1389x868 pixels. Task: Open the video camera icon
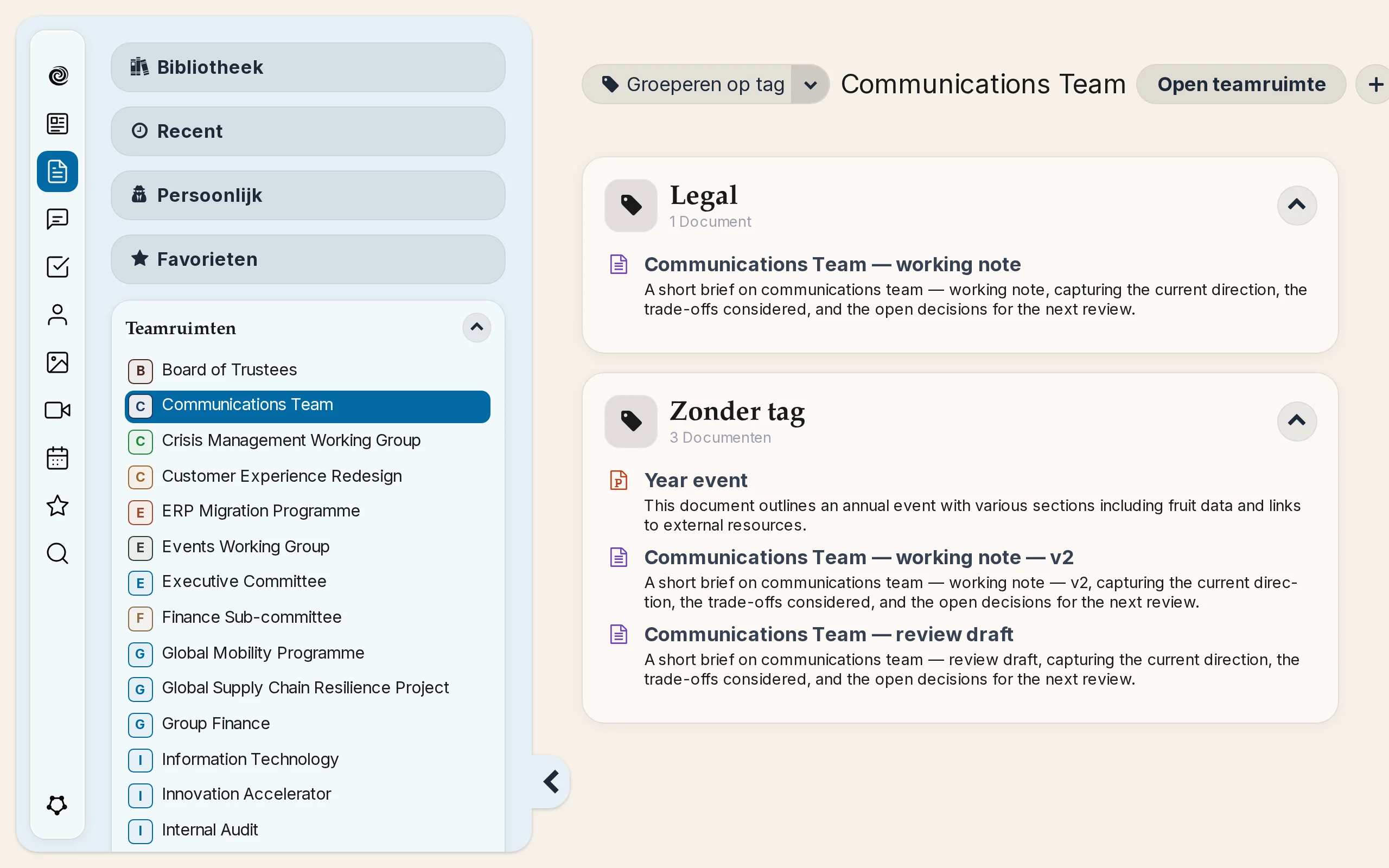58,410
